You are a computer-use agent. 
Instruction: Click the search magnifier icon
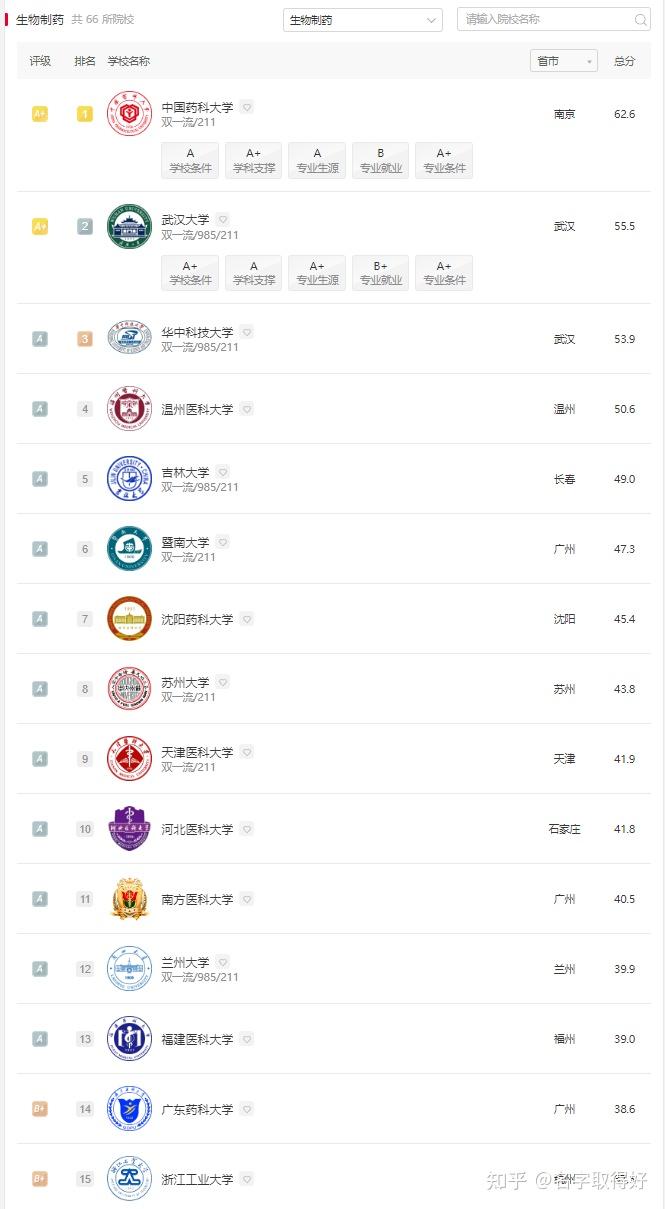pyautogui.click(x=641, y=20)
